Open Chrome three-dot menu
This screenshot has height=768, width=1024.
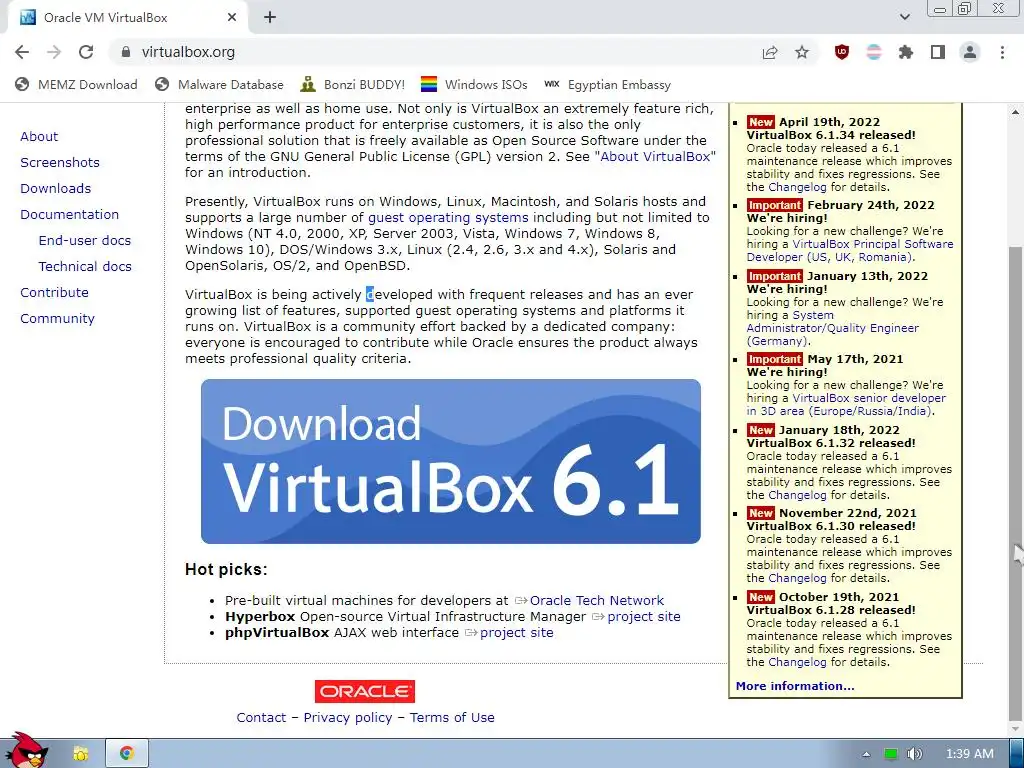coord(1002,52)
